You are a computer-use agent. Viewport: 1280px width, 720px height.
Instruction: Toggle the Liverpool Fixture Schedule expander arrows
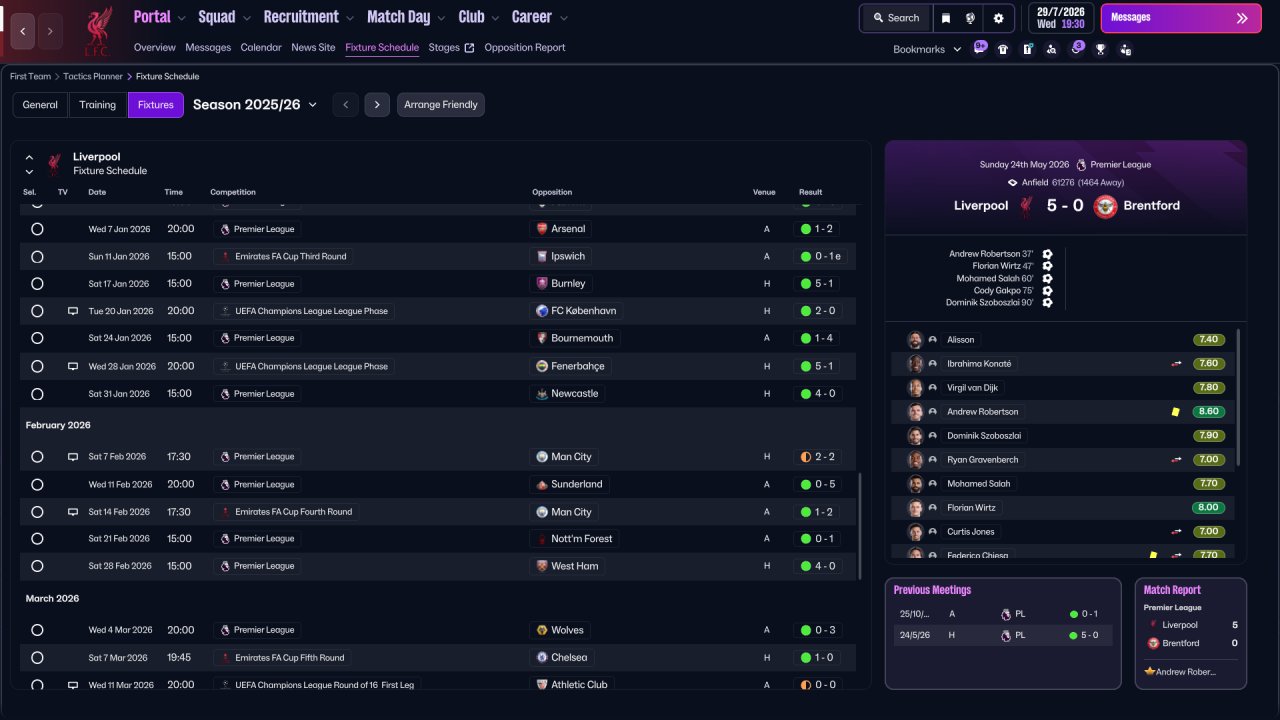[29, 164]
